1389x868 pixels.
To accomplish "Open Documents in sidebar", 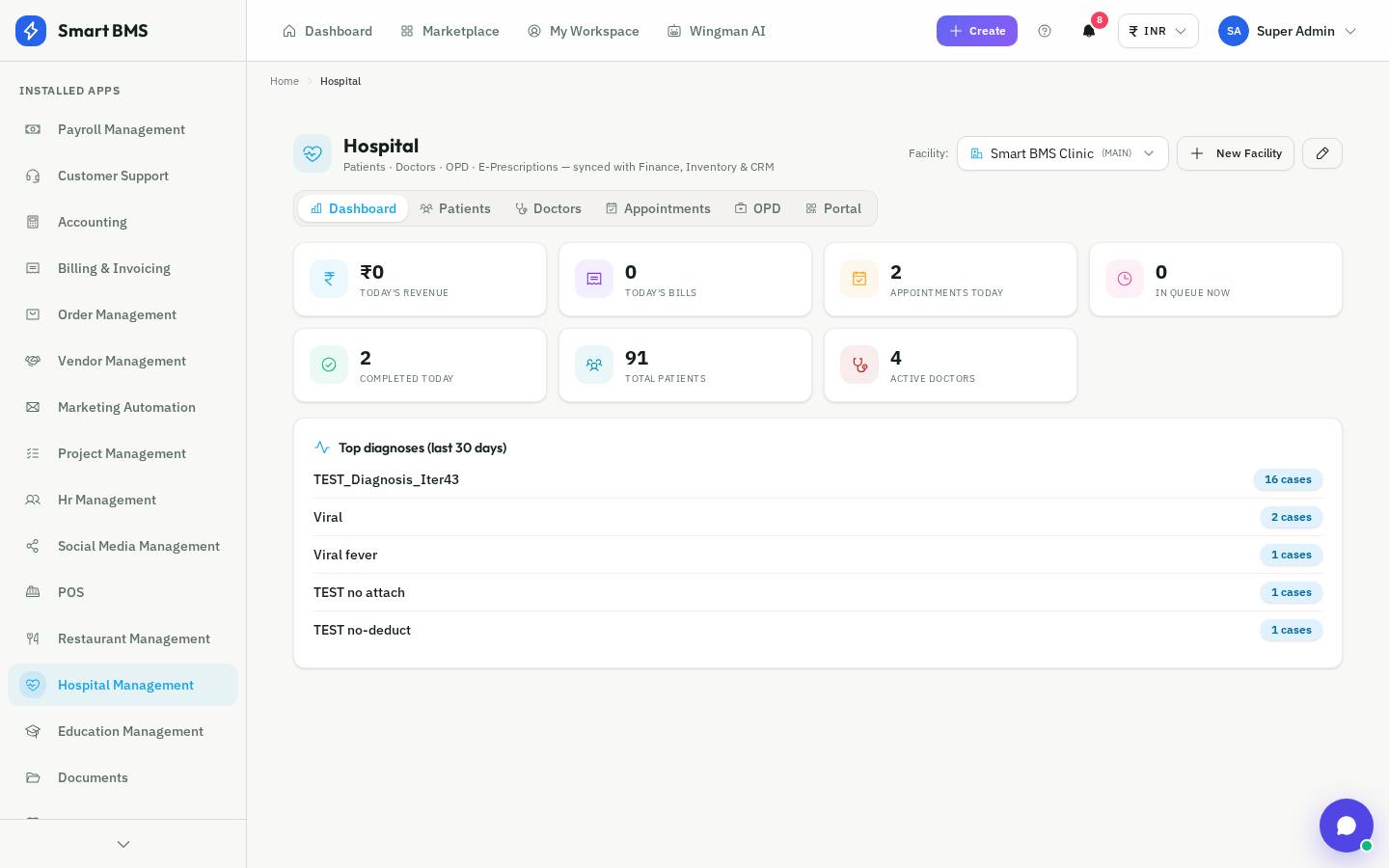I will pos(123,777).
